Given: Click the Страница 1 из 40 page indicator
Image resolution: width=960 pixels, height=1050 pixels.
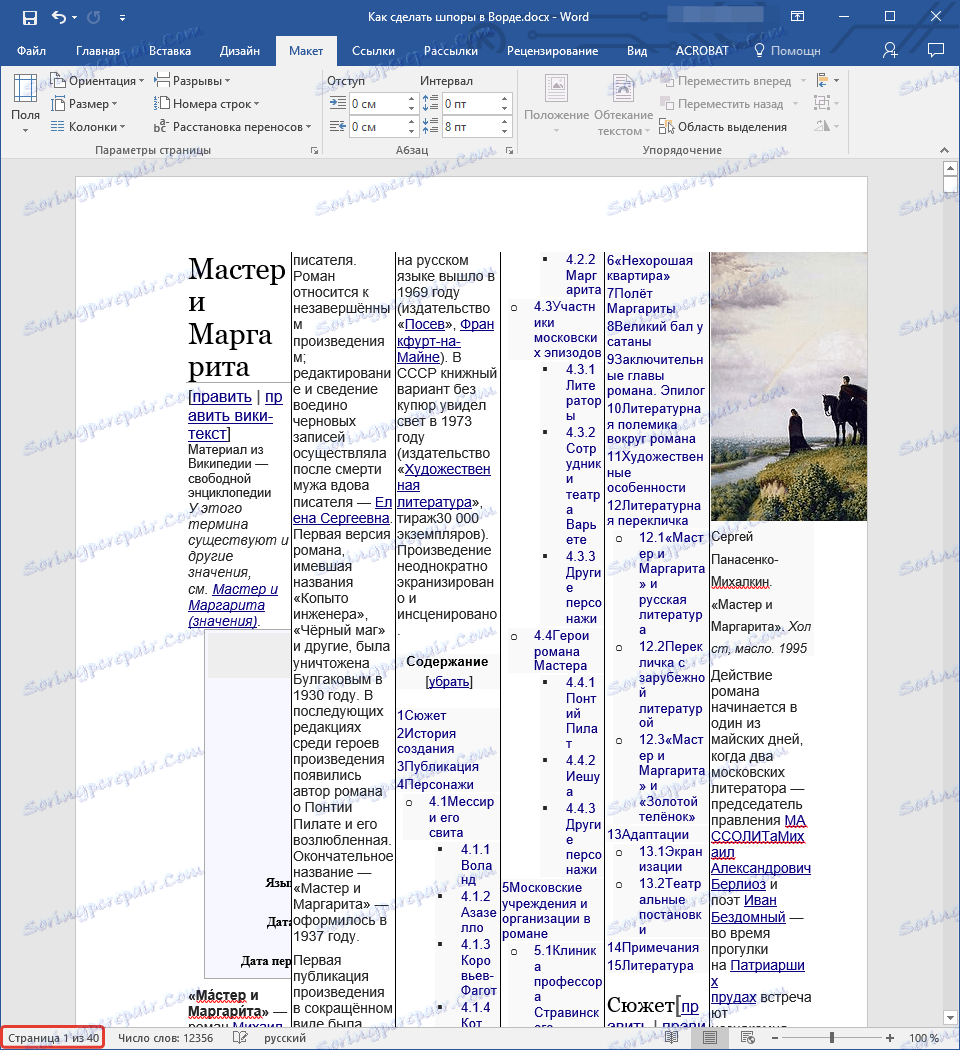Looking at the screenshot, I should (53, 1038).
